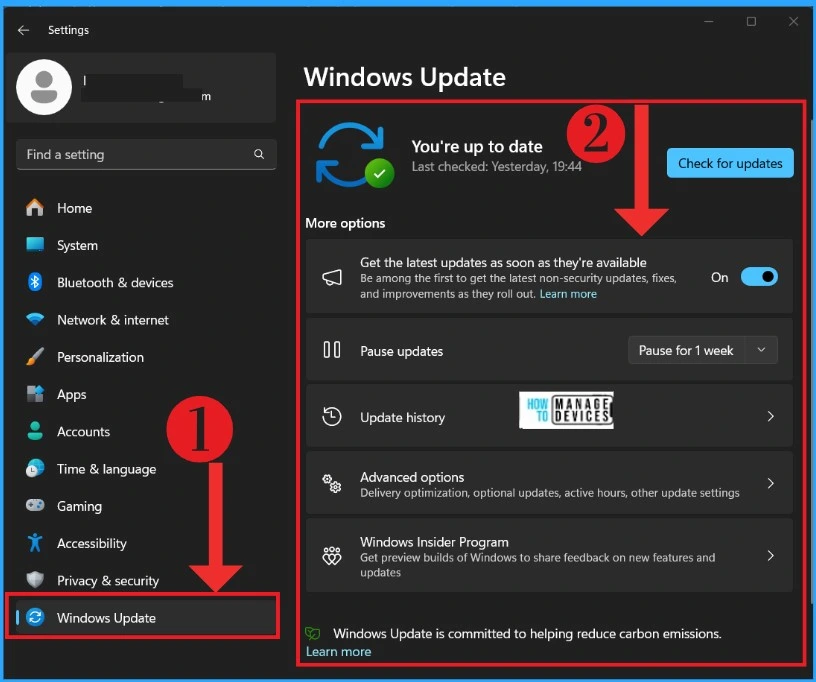Click the You're up to date status text
The image size is (816, 682).
point(477,147)
